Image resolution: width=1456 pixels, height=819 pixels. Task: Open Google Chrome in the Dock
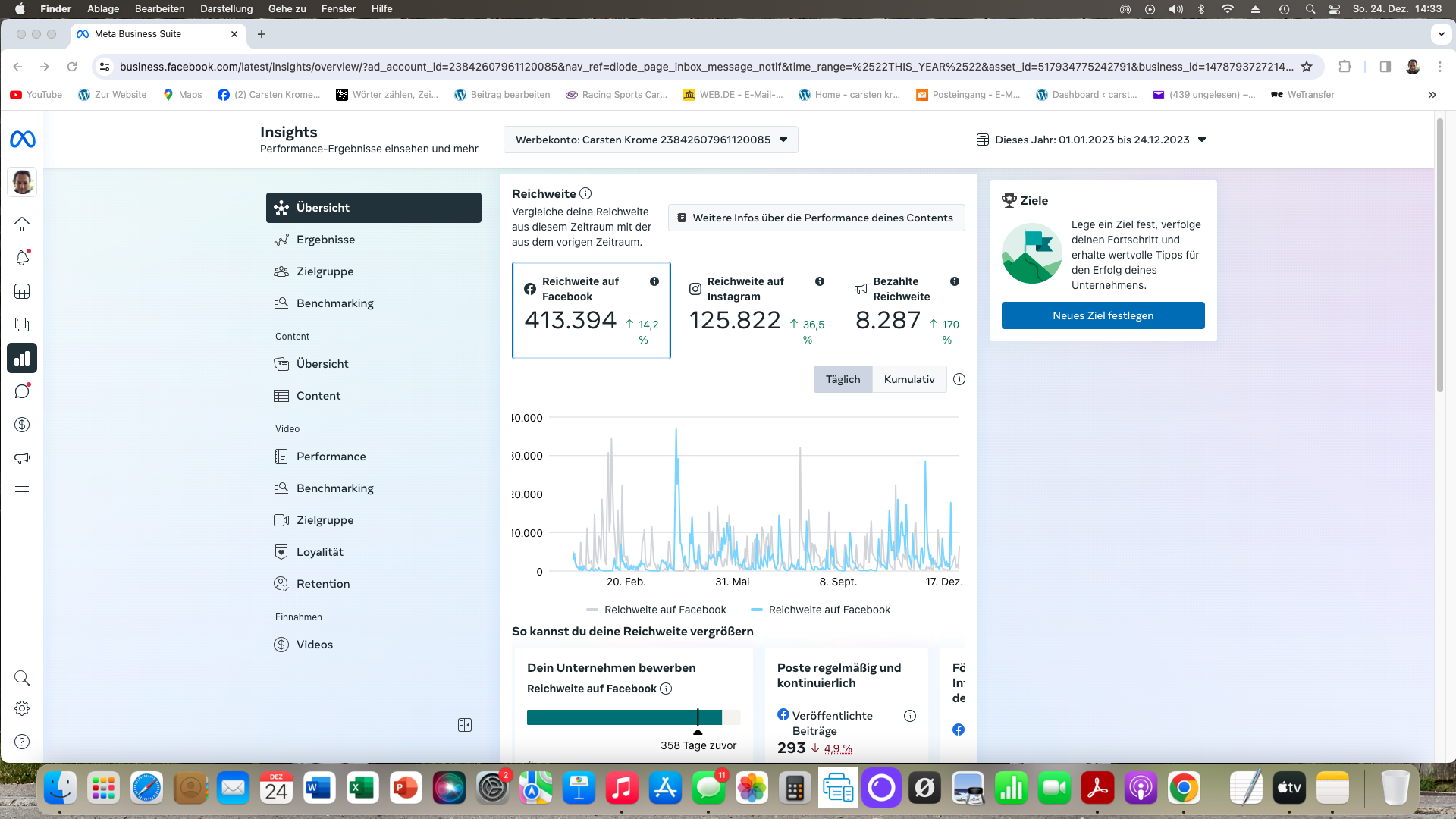coord(1185,789)
